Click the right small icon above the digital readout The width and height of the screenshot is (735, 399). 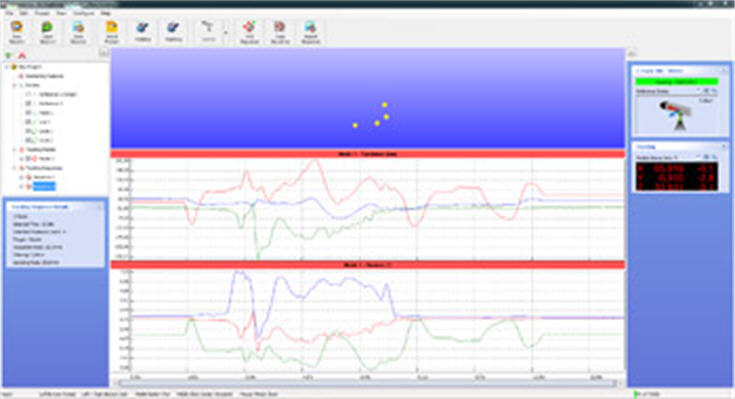tap(714, 157)
